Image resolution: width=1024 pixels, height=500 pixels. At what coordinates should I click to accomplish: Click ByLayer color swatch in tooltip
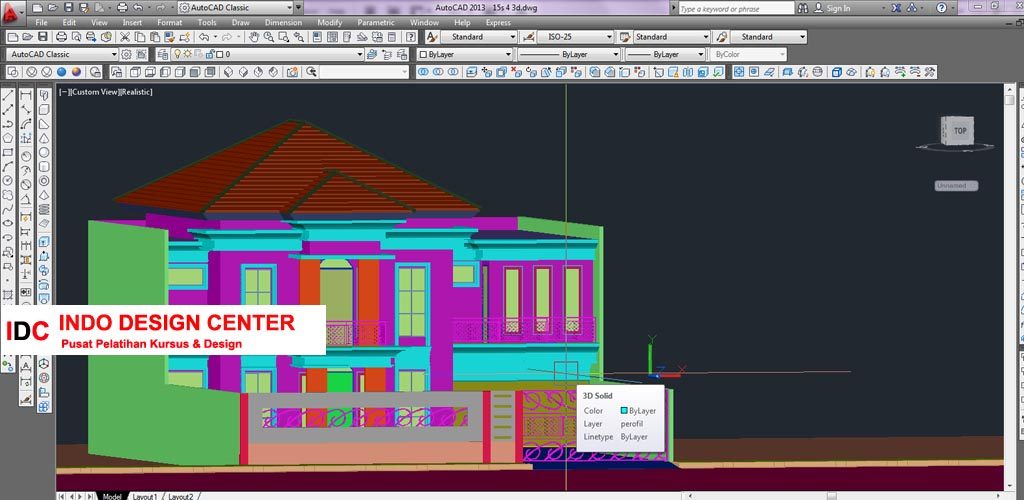[x=624, y=411]
